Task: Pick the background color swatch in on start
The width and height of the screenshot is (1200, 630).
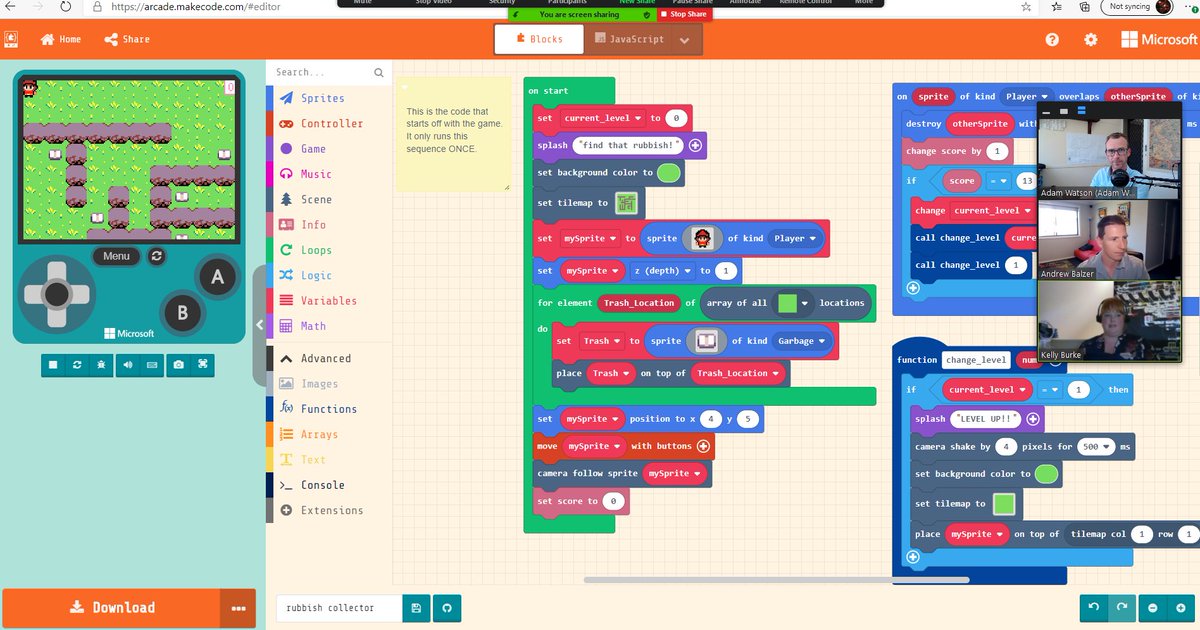Action: pos(669,172)
